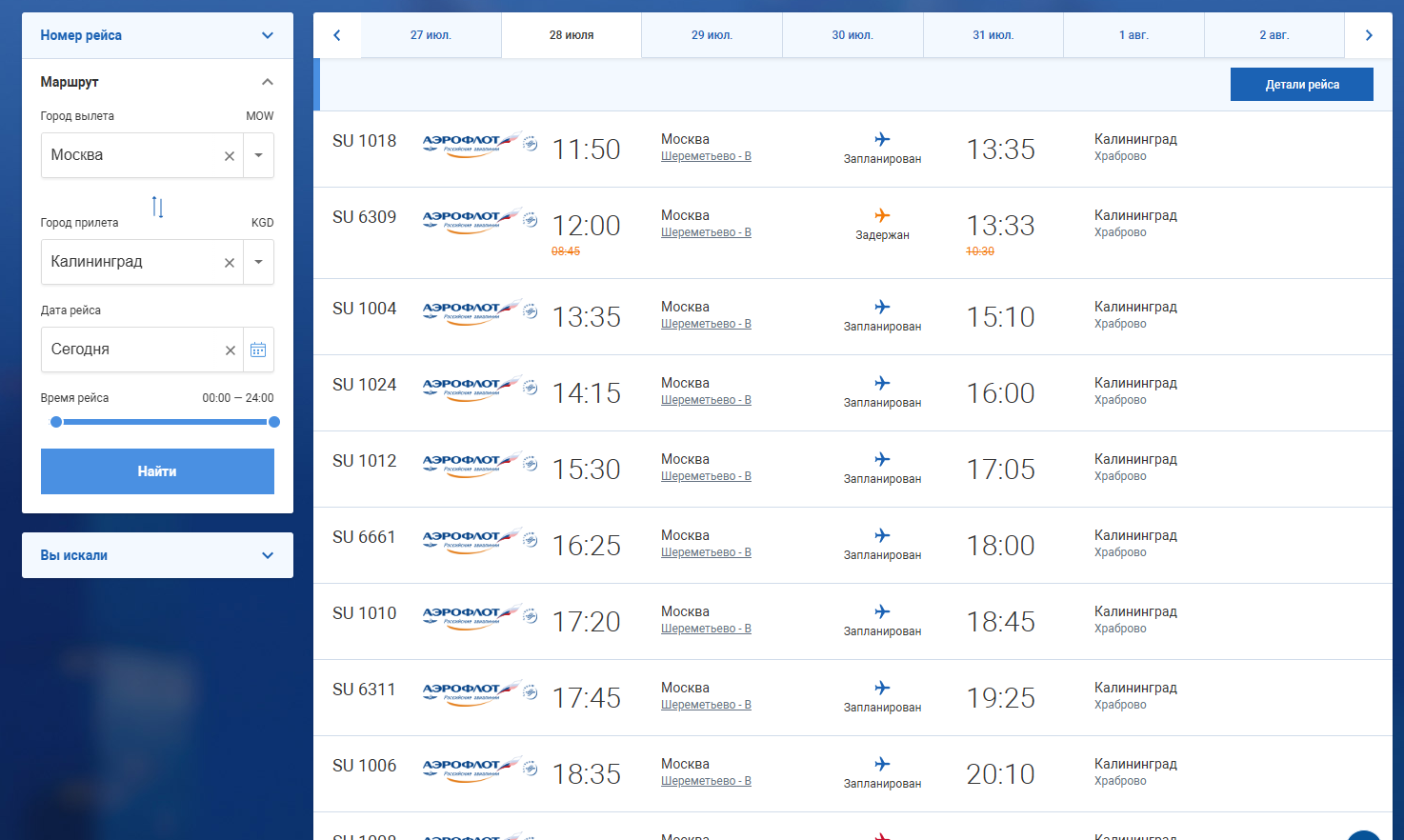This screenshot has height=840, width=1404.
Task: Click Aeroflot logo in SU 1024 row
Action: 480,388
